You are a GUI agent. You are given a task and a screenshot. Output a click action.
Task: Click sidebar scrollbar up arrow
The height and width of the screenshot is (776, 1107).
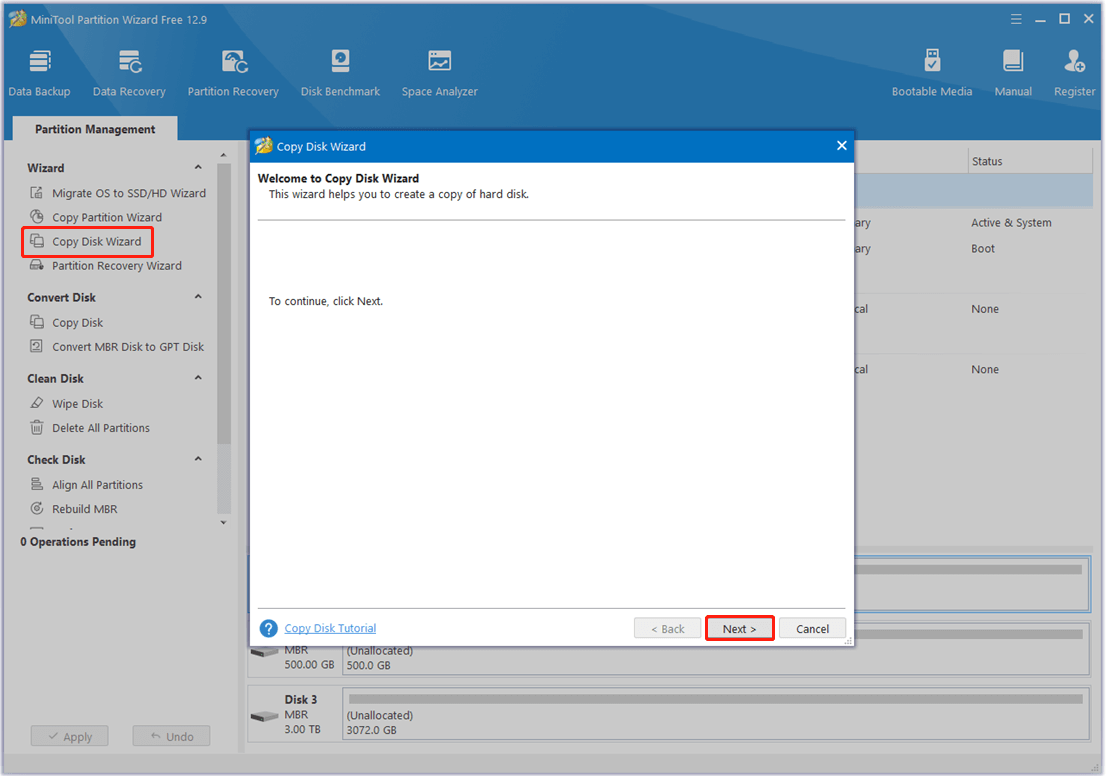[224, 155]
